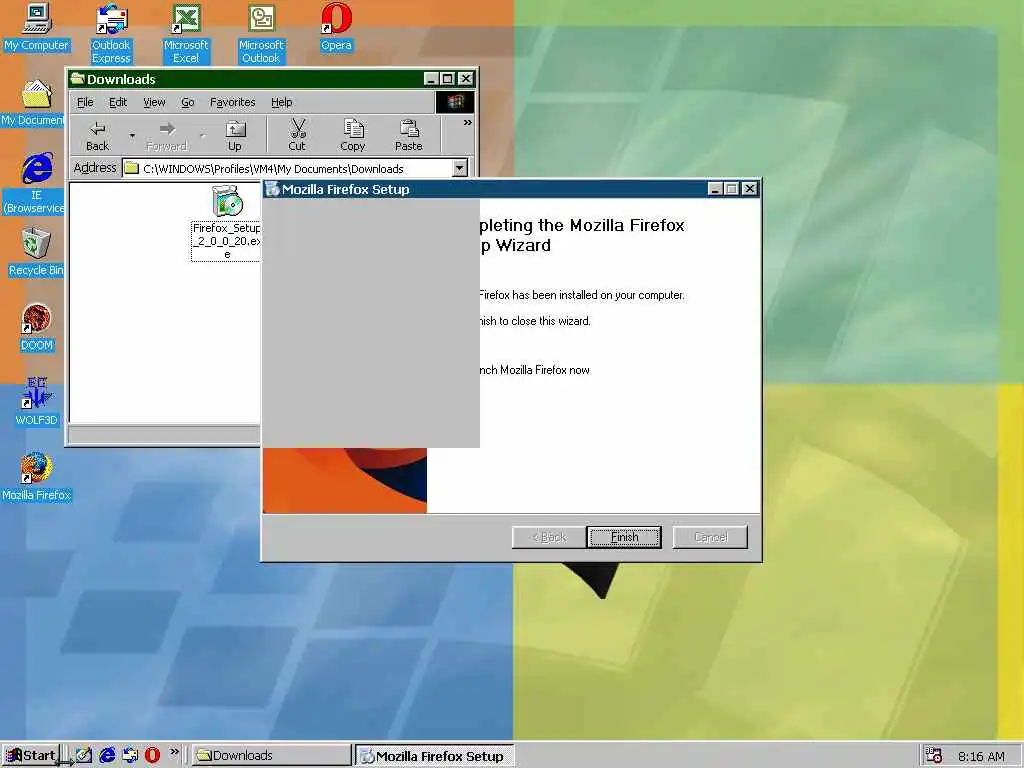This screenshot has width=1024, height=768.
Task: Open the View menu in Downloads
Action: [154, 103]
